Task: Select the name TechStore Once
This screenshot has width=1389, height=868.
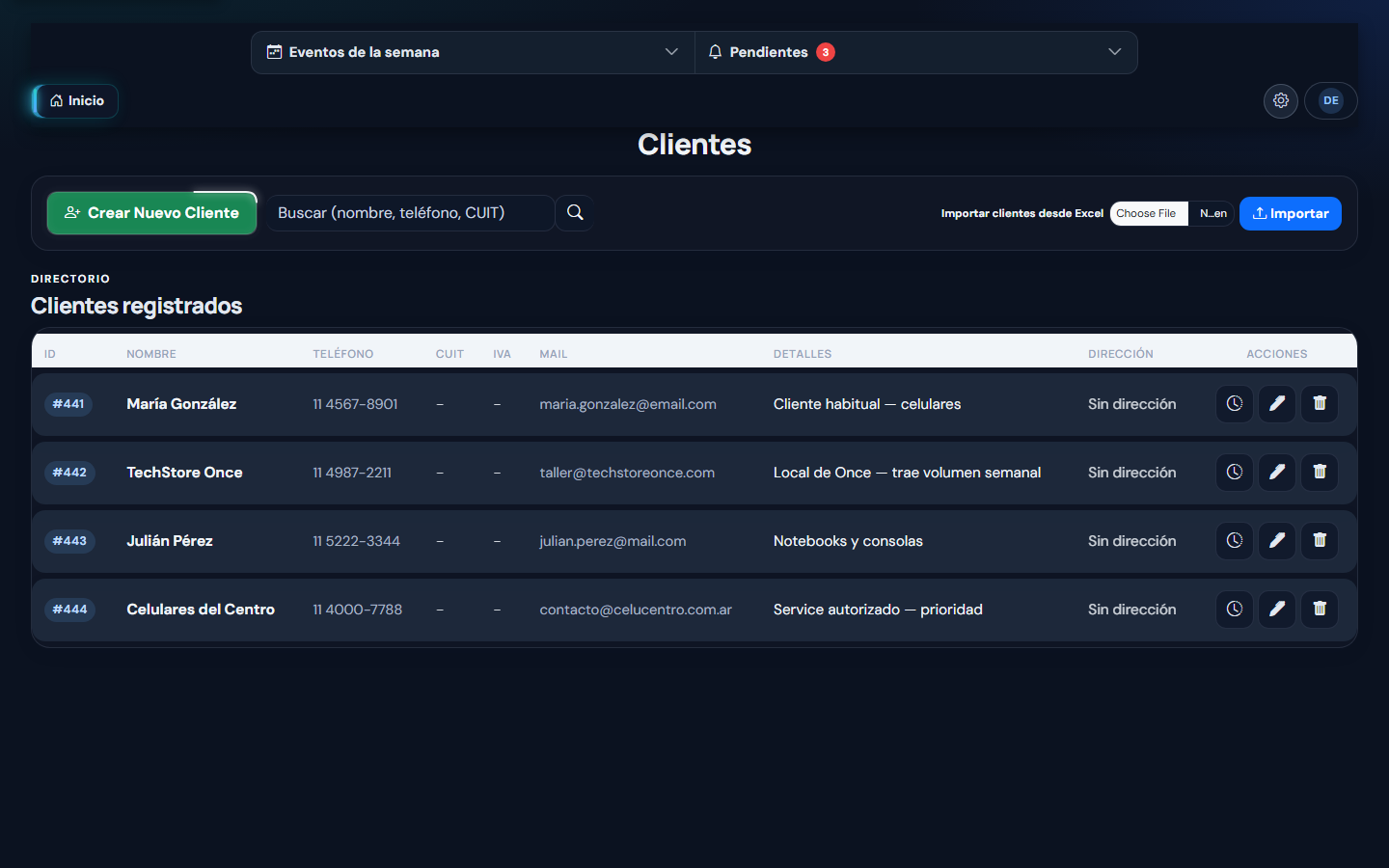Action: (x=184, y=473)
